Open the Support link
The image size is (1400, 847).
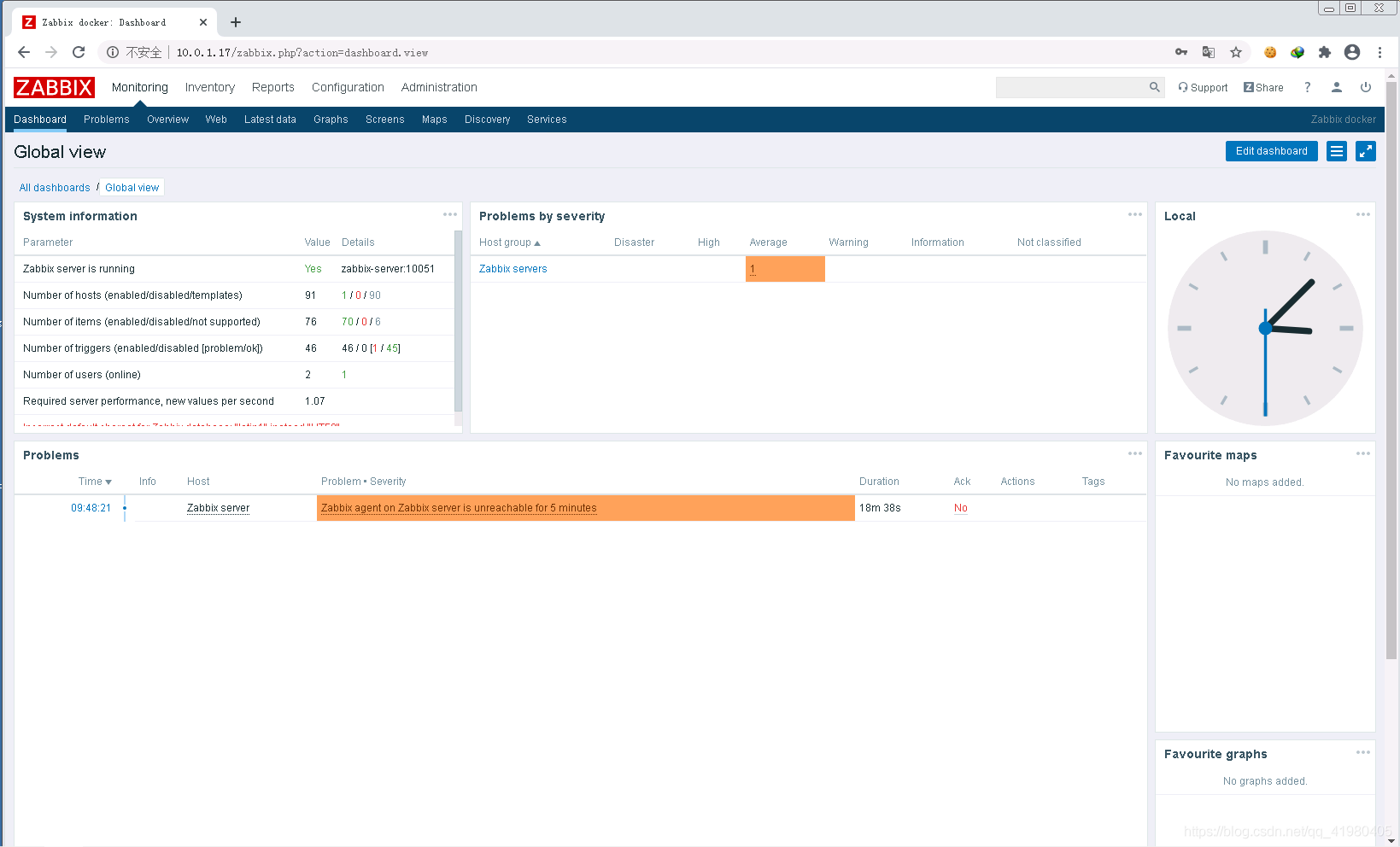[x=1203, y=87]
